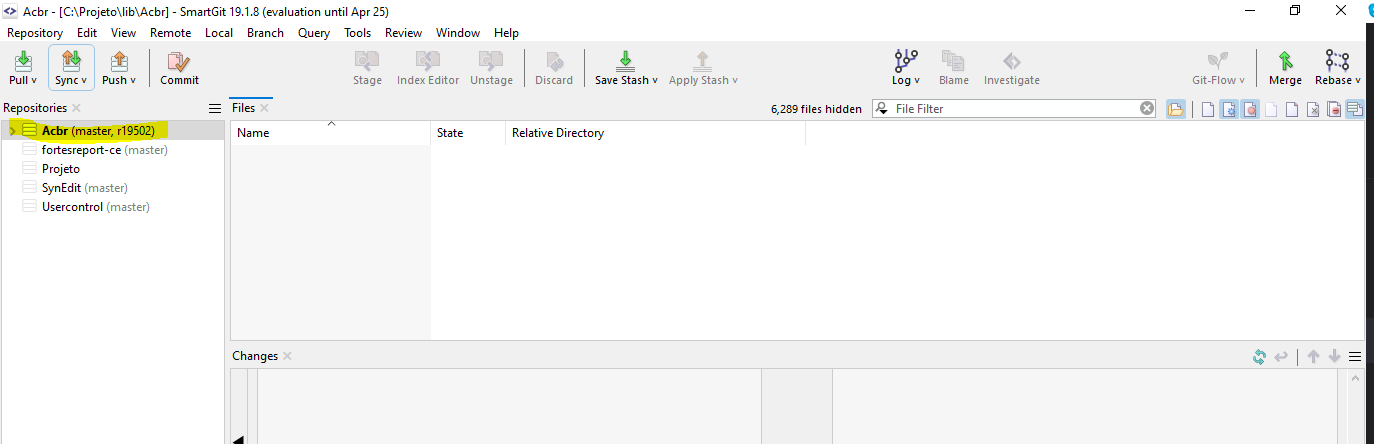Viewport: 1374px width, 444px height.
Task: Click the Apply Stash toolbar button
Action: click(x=703, y=67)
